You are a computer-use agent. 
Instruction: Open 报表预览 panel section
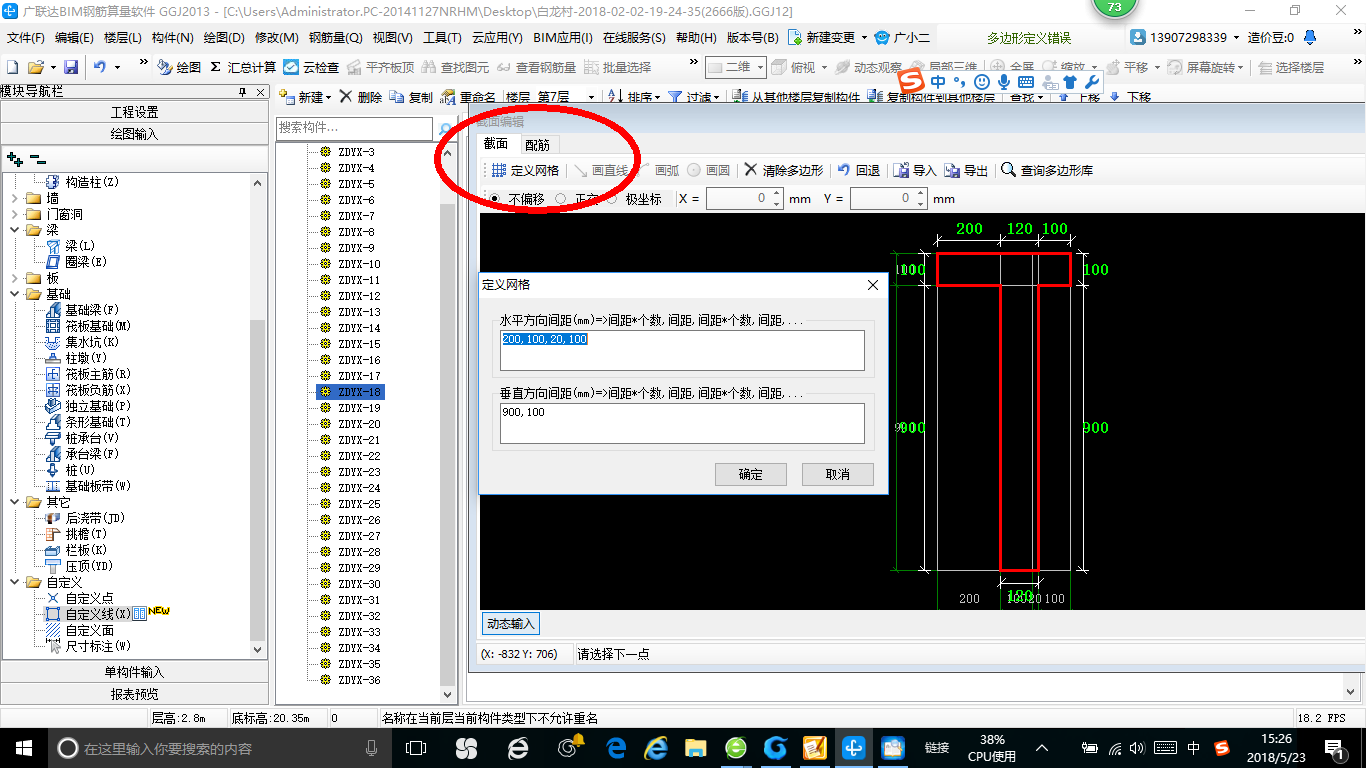tap(134, 694)
